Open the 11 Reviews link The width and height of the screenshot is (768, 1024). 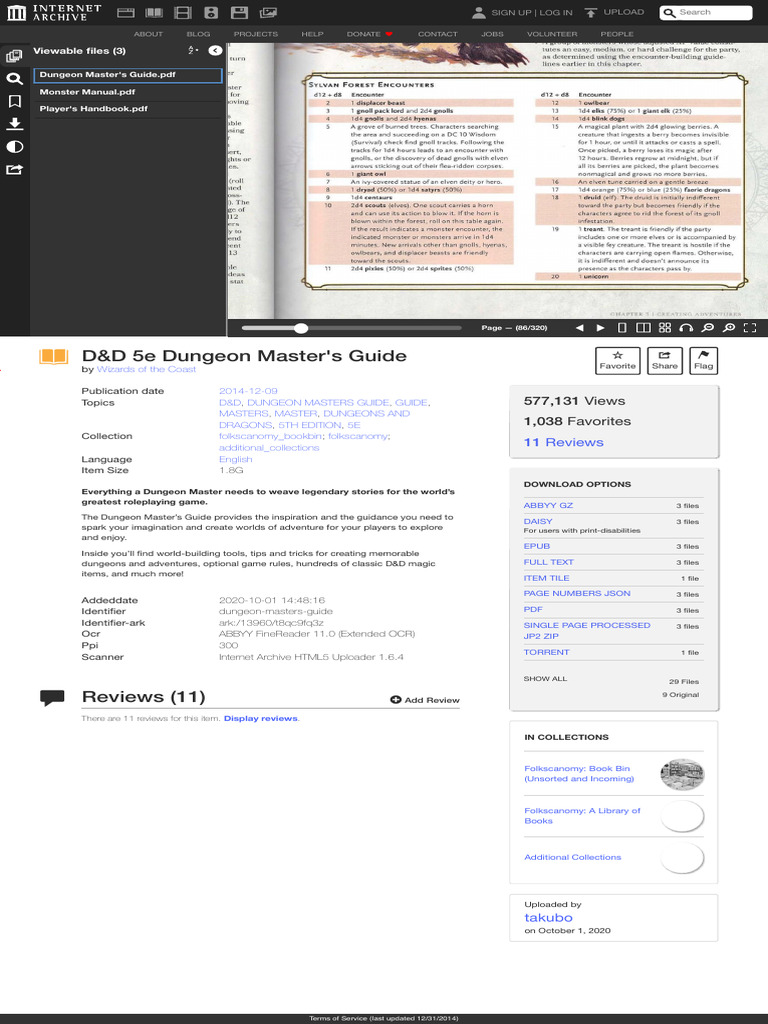click(564, 442)
